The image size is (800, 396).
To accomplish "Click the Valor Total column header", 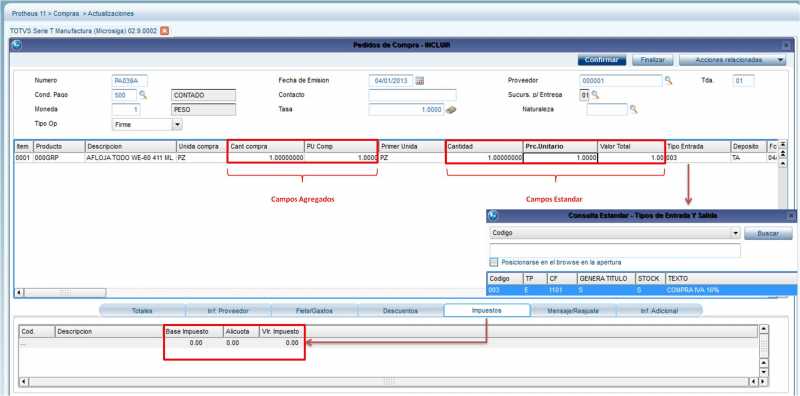I will coord(631,146).
